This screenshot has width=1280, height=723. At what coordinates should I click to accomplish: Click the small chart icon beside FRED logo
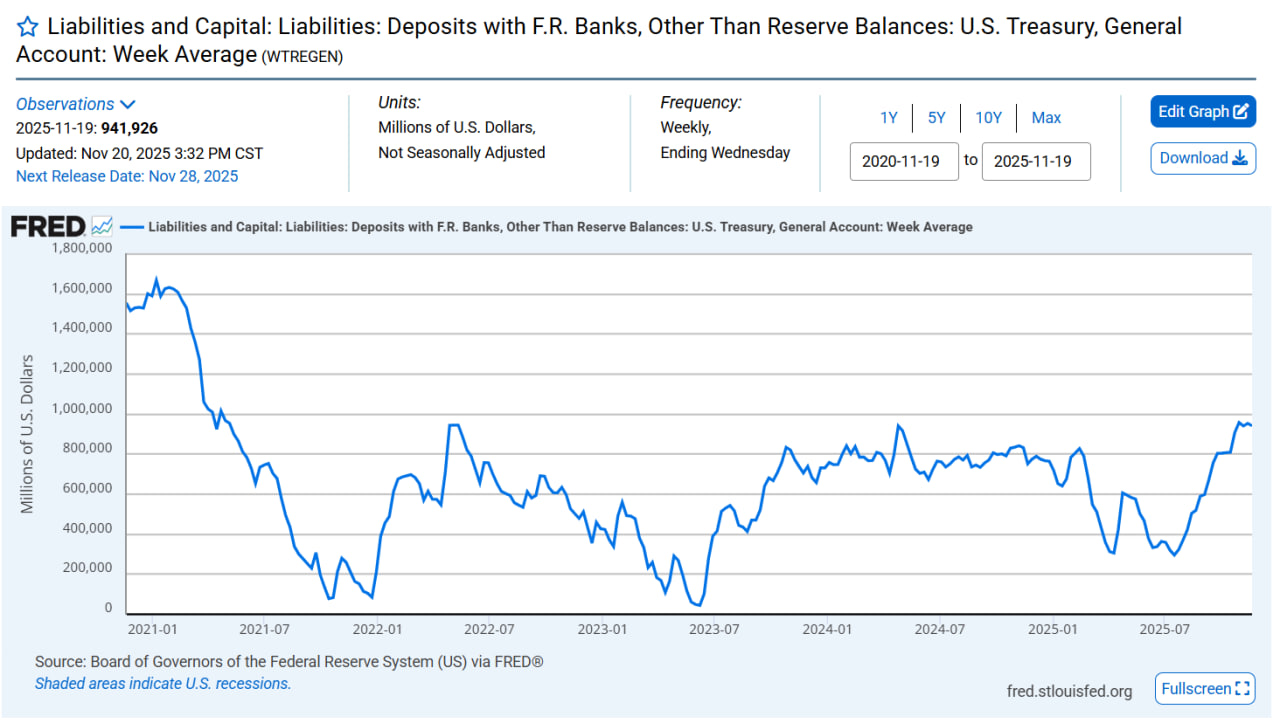(102, 226)
